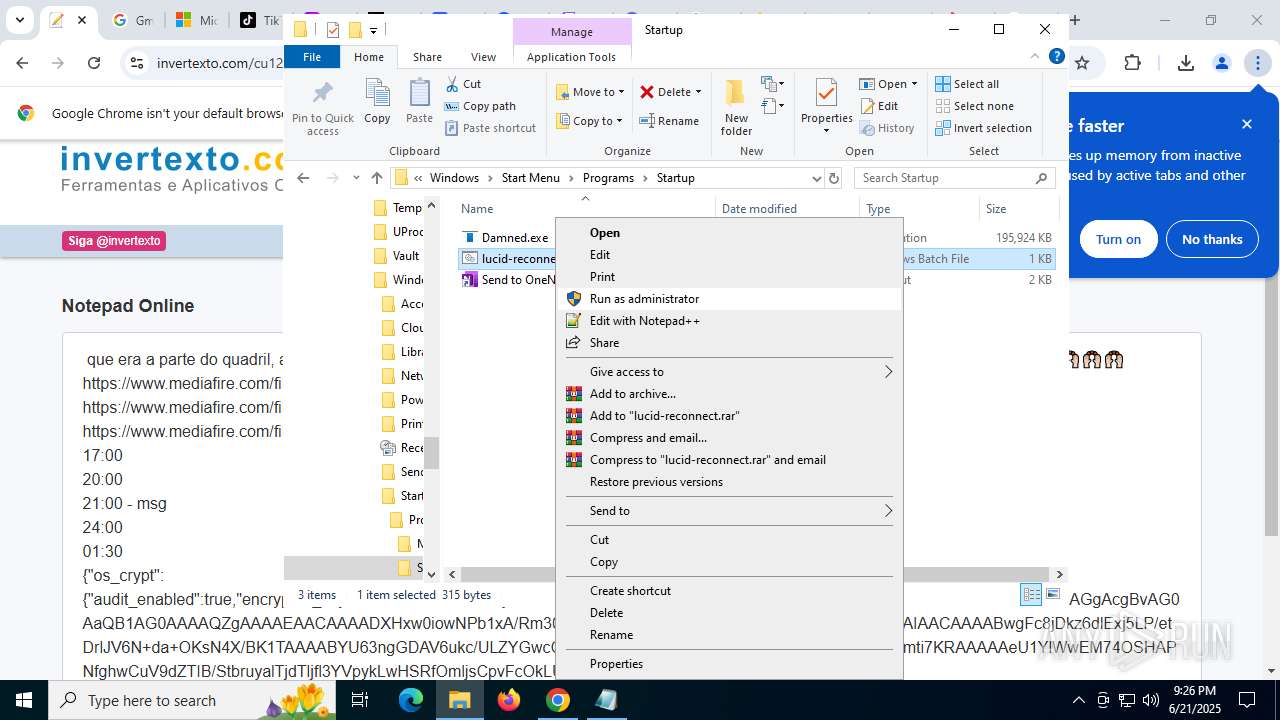The height and width of the screenshot is (720, 1280).
Task: Click the Search Startup field
Action: 954,178
